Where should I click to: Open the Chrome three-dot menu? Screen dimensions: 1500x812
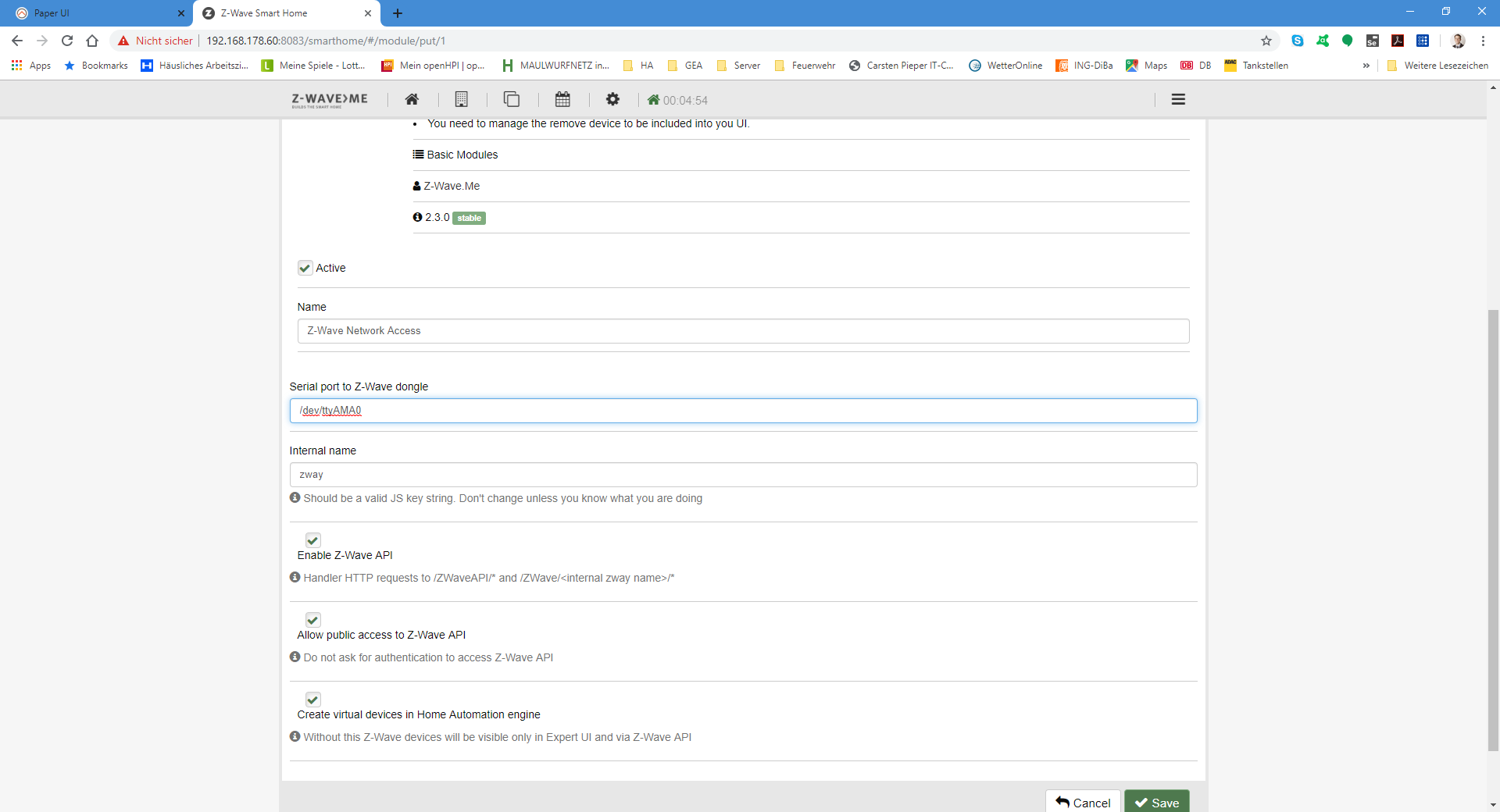(x=1483, y=41)
